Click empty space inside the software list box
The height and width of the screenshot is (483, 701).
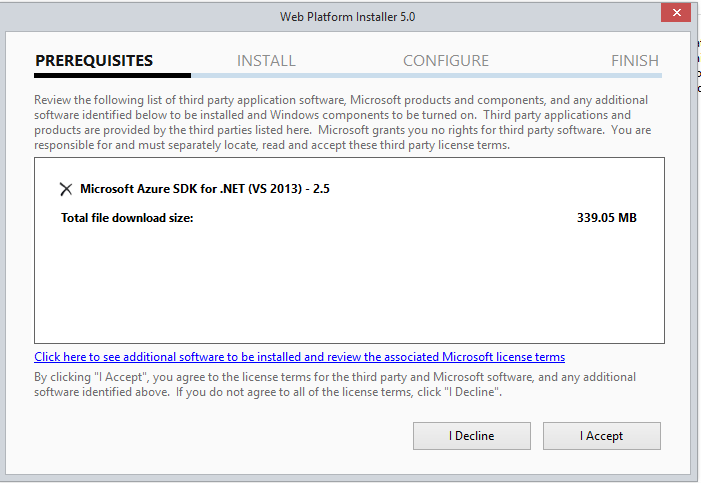click(x=349, y=290)
